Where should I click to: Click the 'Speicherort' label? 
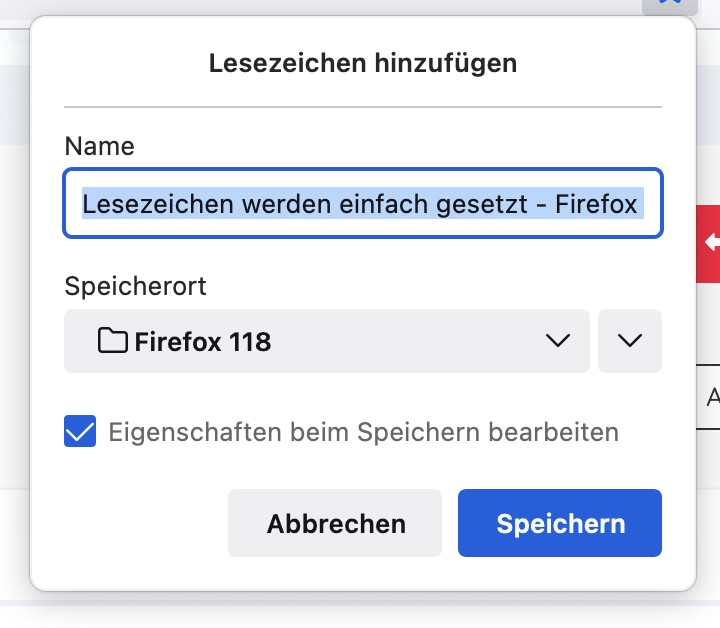pos(135,286)
